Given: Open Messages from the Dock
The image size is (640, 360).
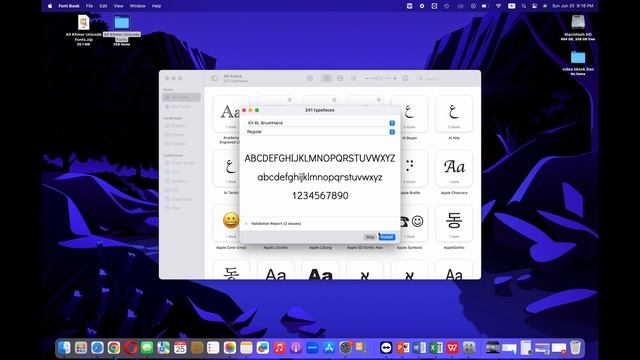Looking at the screenshot, I should point(147,347).
